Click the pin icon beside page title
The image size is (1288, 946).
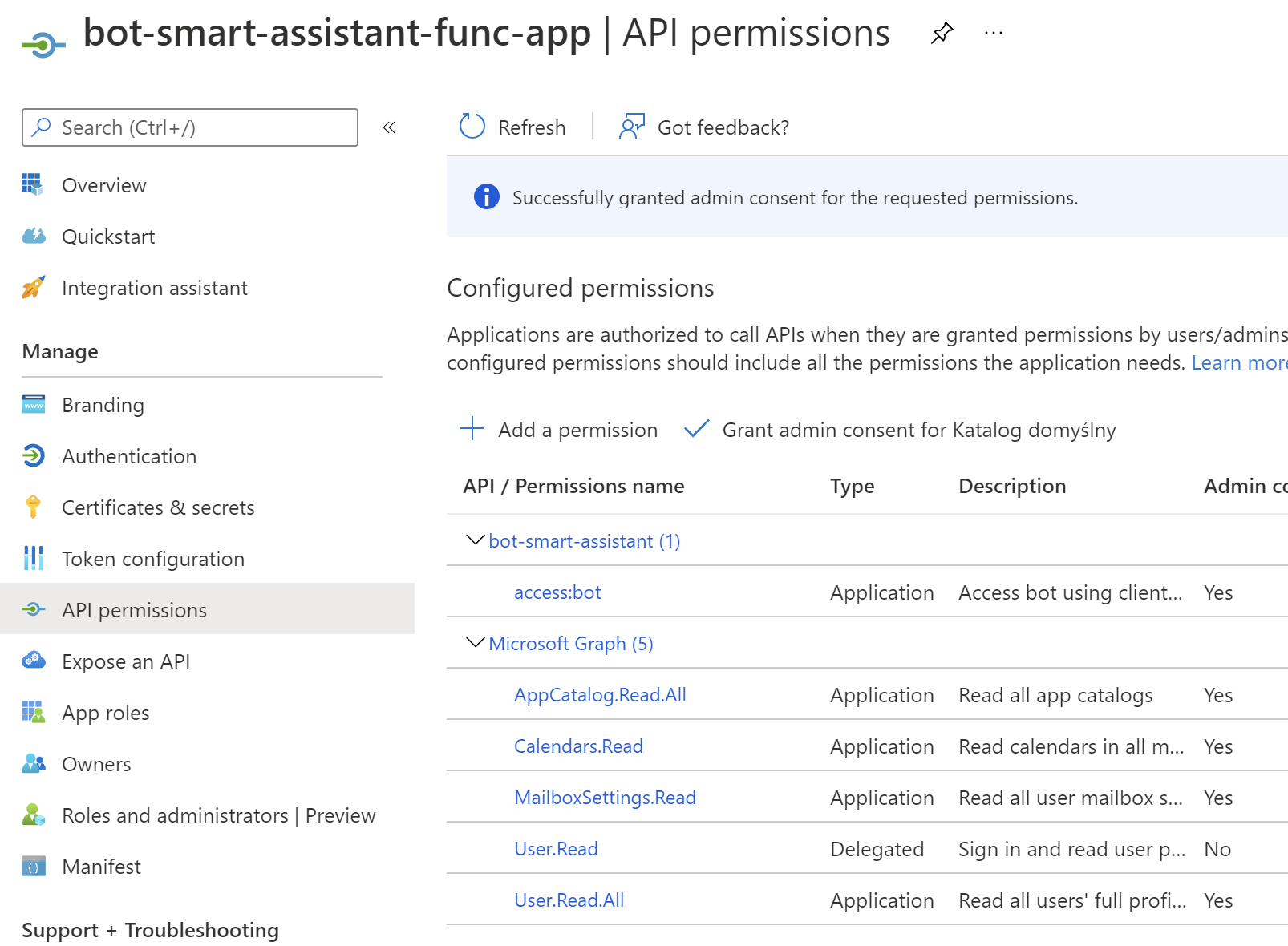[x=942, y=33]
